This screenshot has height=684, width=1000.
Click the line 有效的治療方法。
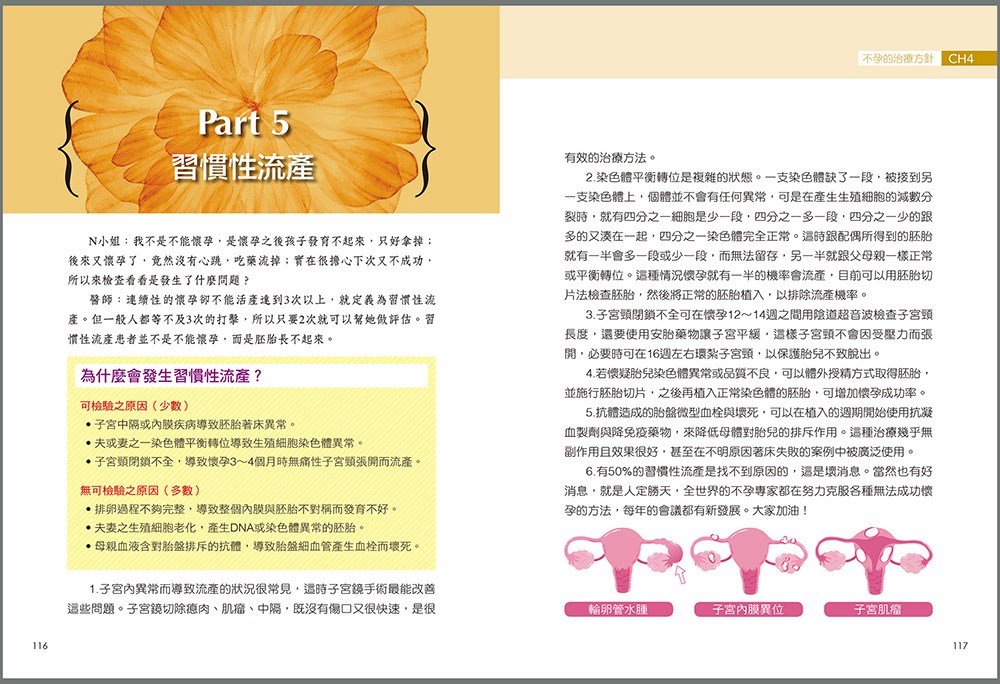[610, 157]
